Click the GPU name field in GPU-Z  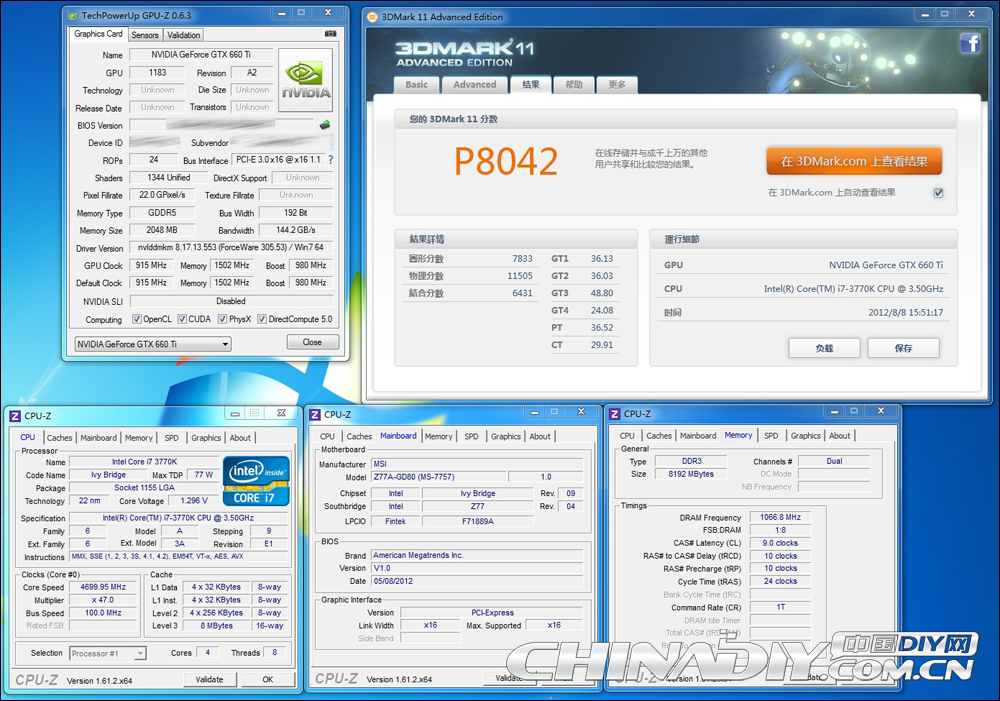[201, 55]
